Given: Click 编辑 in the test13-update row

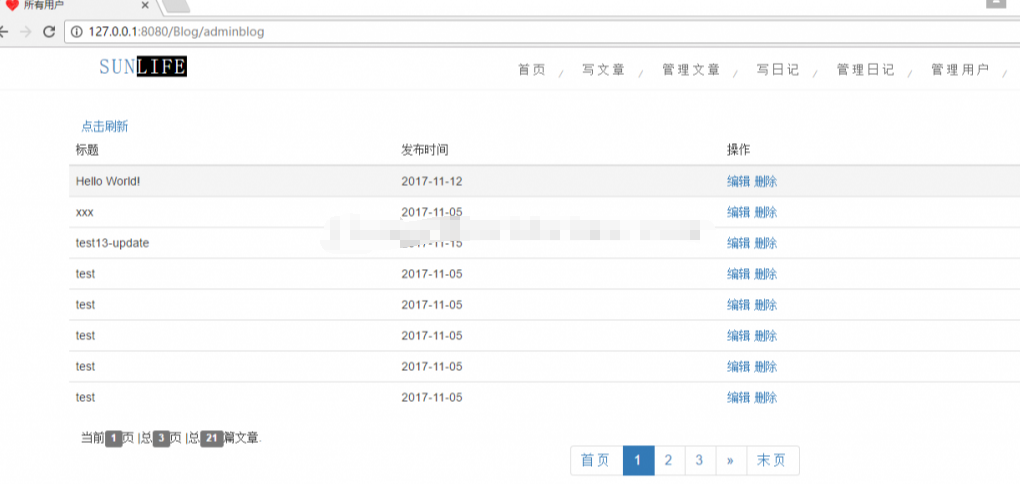Looking at the screenshot, I should pyautogui.click(x=738, y=243).
